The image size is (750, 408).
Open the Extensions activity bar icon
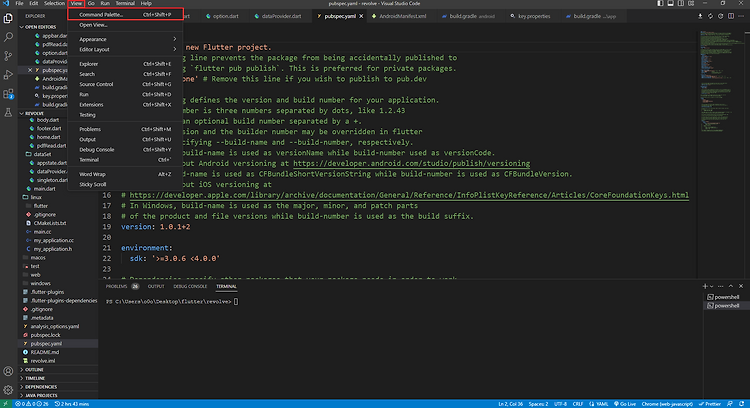[x=8, y=94]
